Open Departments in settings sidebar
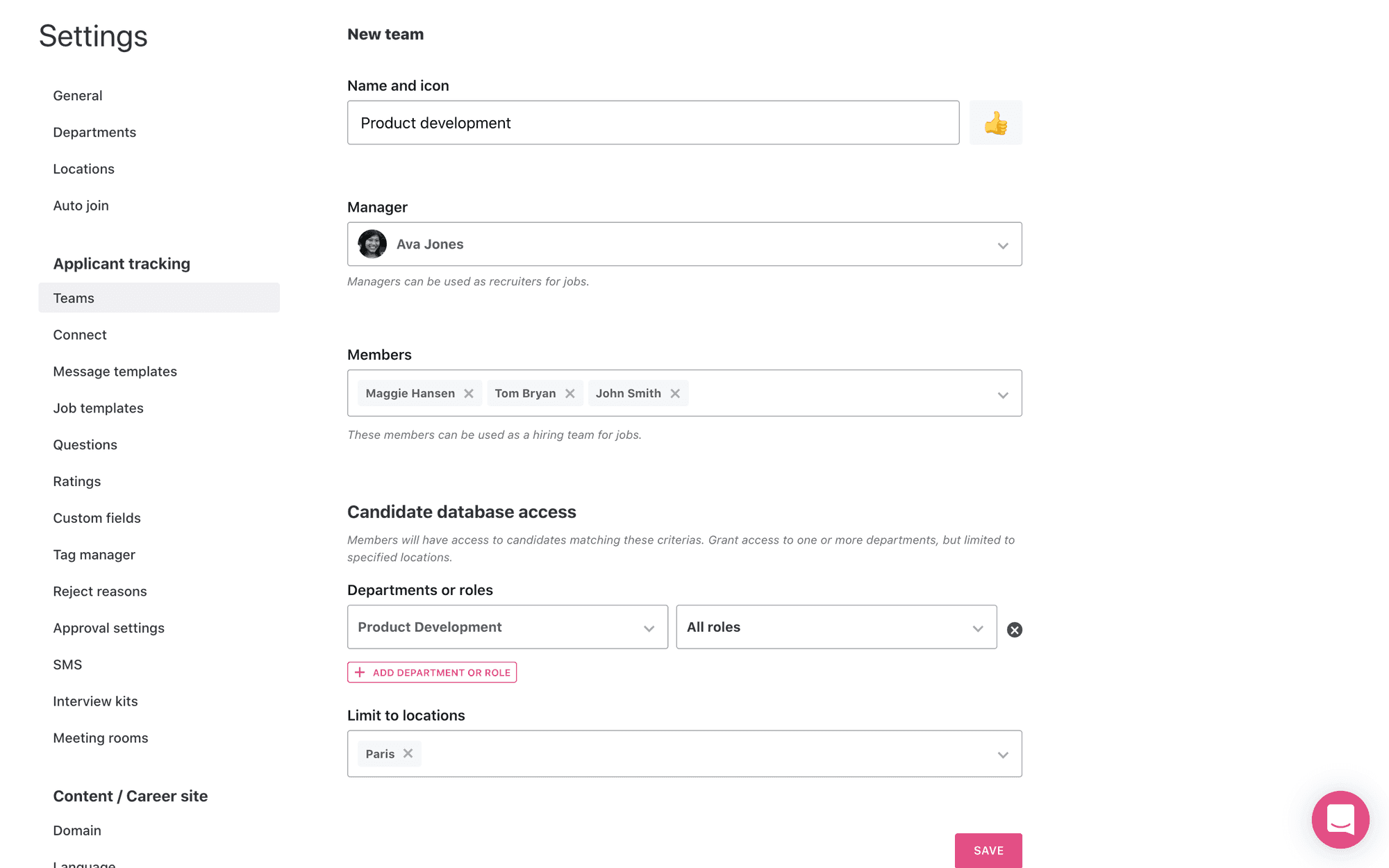The height and width of the screenshot is (868, 1389). coord(94,132)
